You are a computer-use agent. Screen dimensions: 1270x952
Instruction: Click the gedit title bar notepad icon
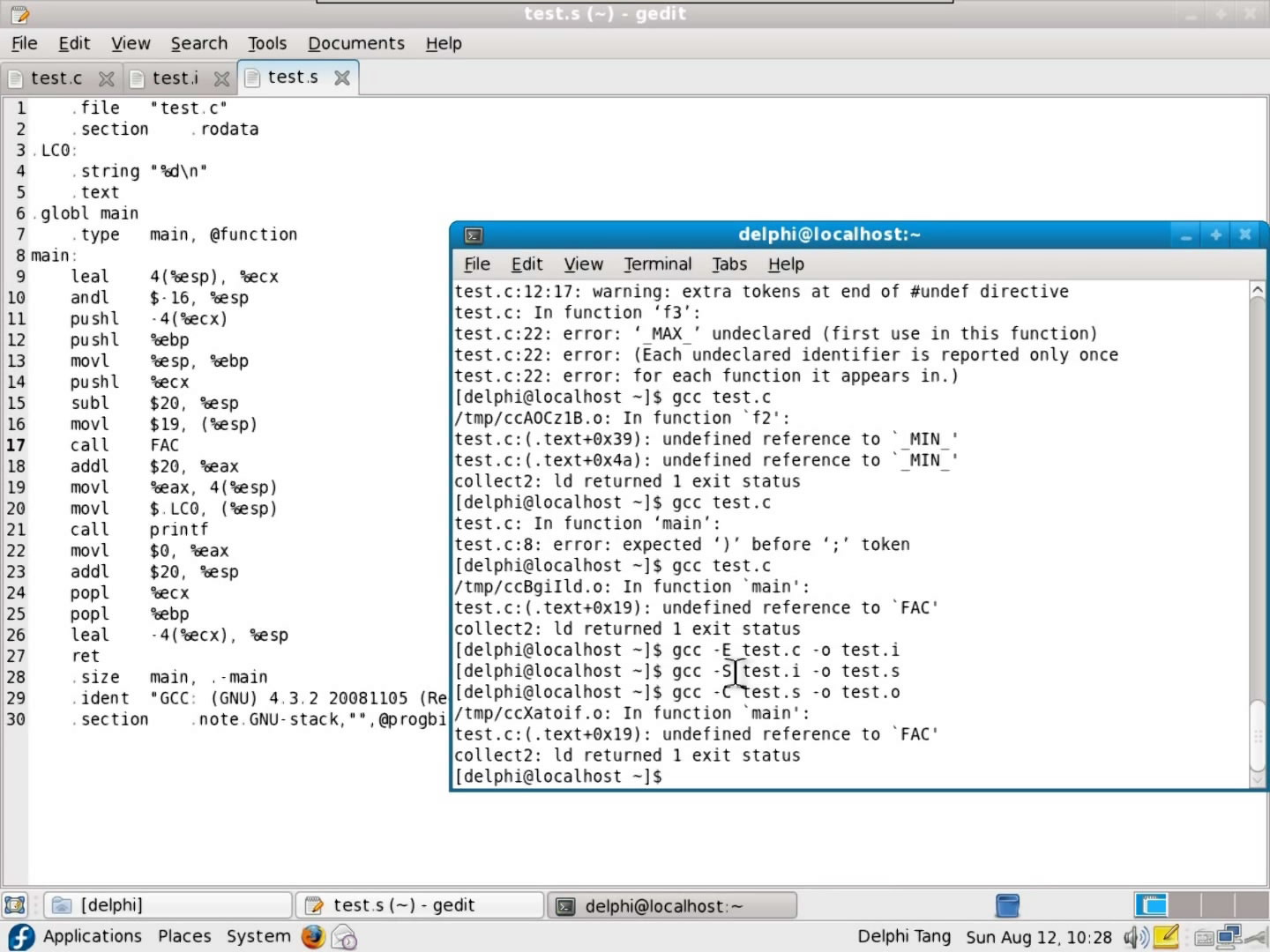point(19,14)
